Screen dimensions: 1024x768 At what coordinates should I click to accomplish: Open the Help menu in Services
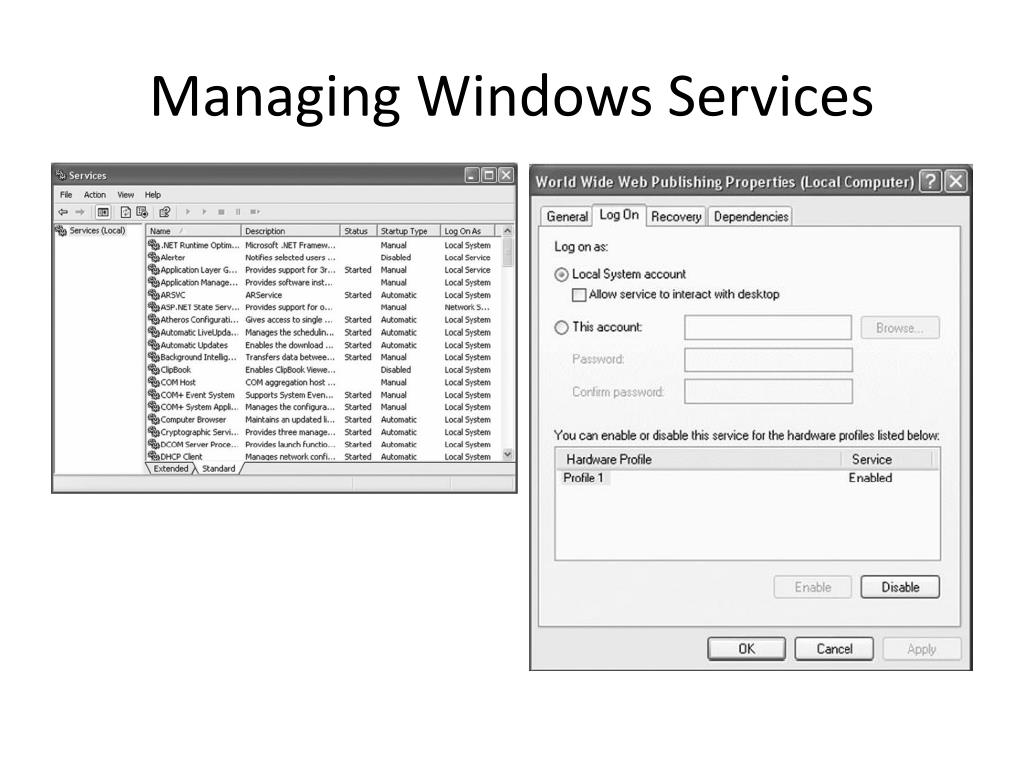coord(153,195)
